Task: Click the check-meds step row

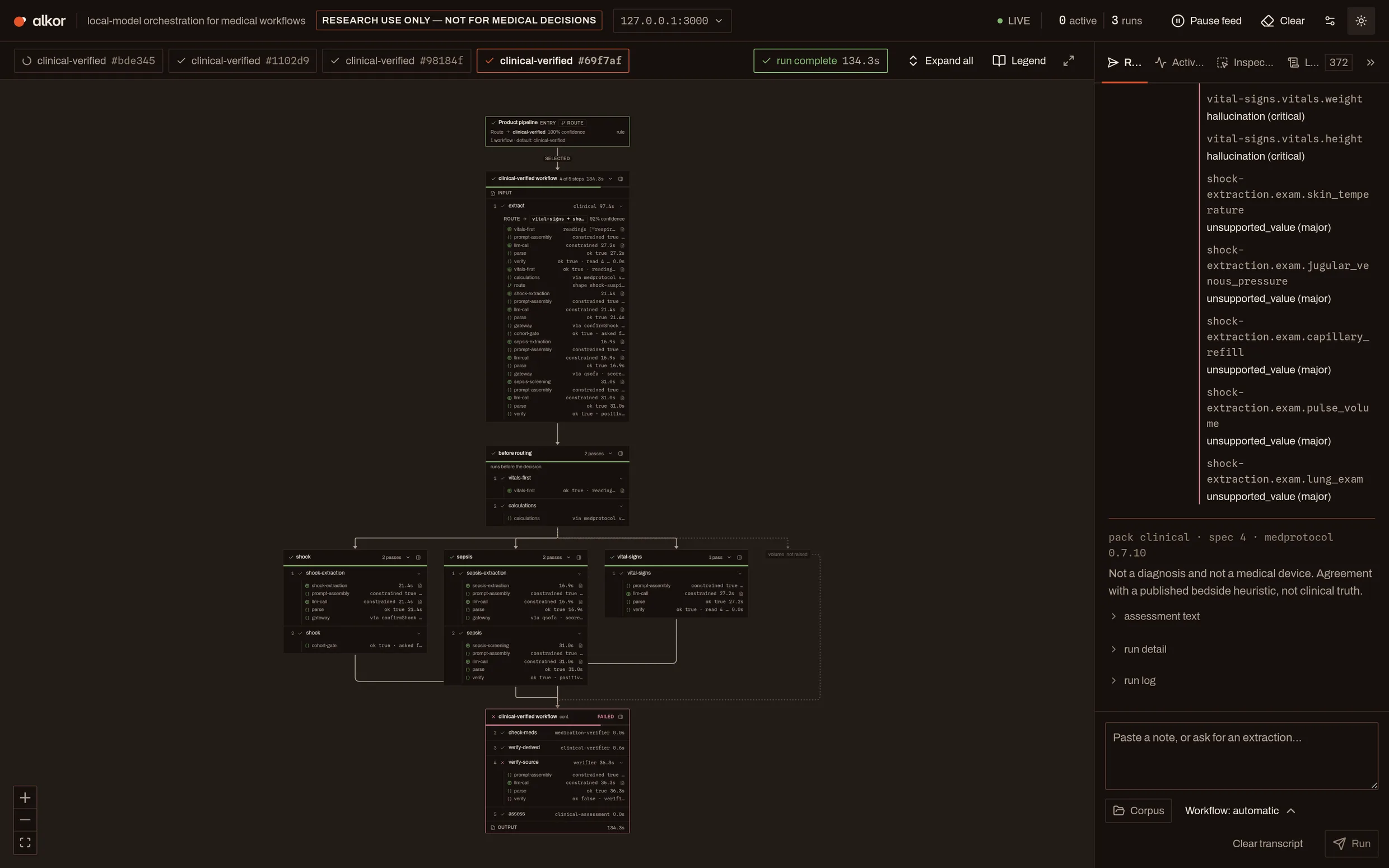Action: pos(557,732)
